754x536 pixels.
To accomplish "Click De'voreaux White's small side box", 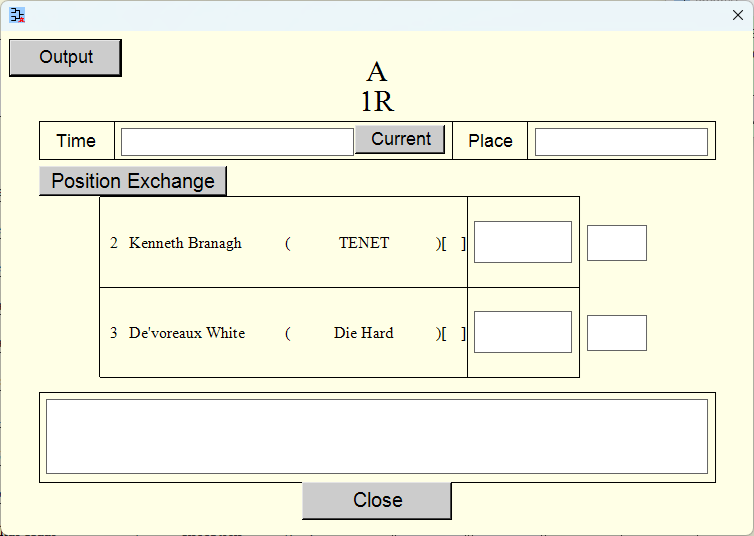I will (x=616, y=333).
